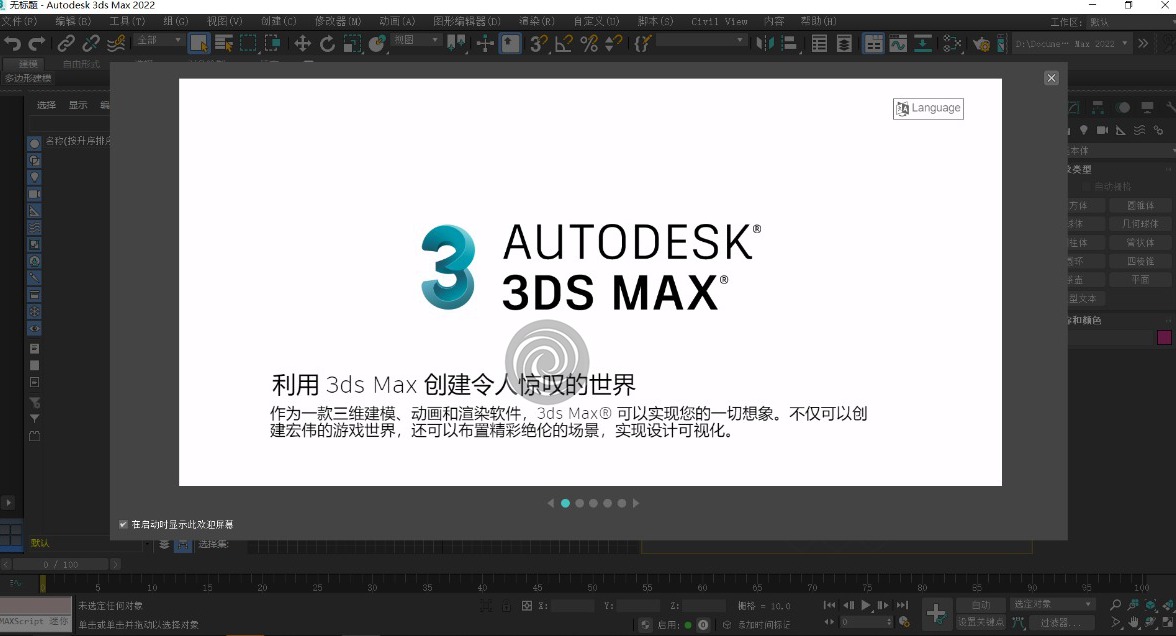1176x636 pixels.
Task: Open the 文件(F) menu
Action: [x=19, y=21]
